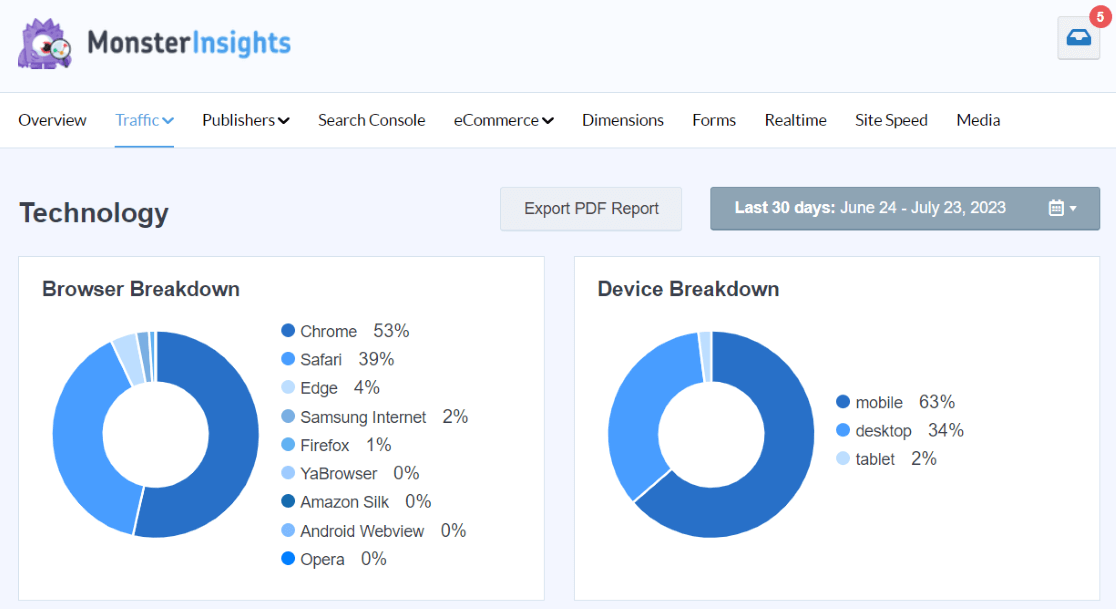Open the notifications inbox icon
Screen dimensions: 1116x609
[1078, 38]
